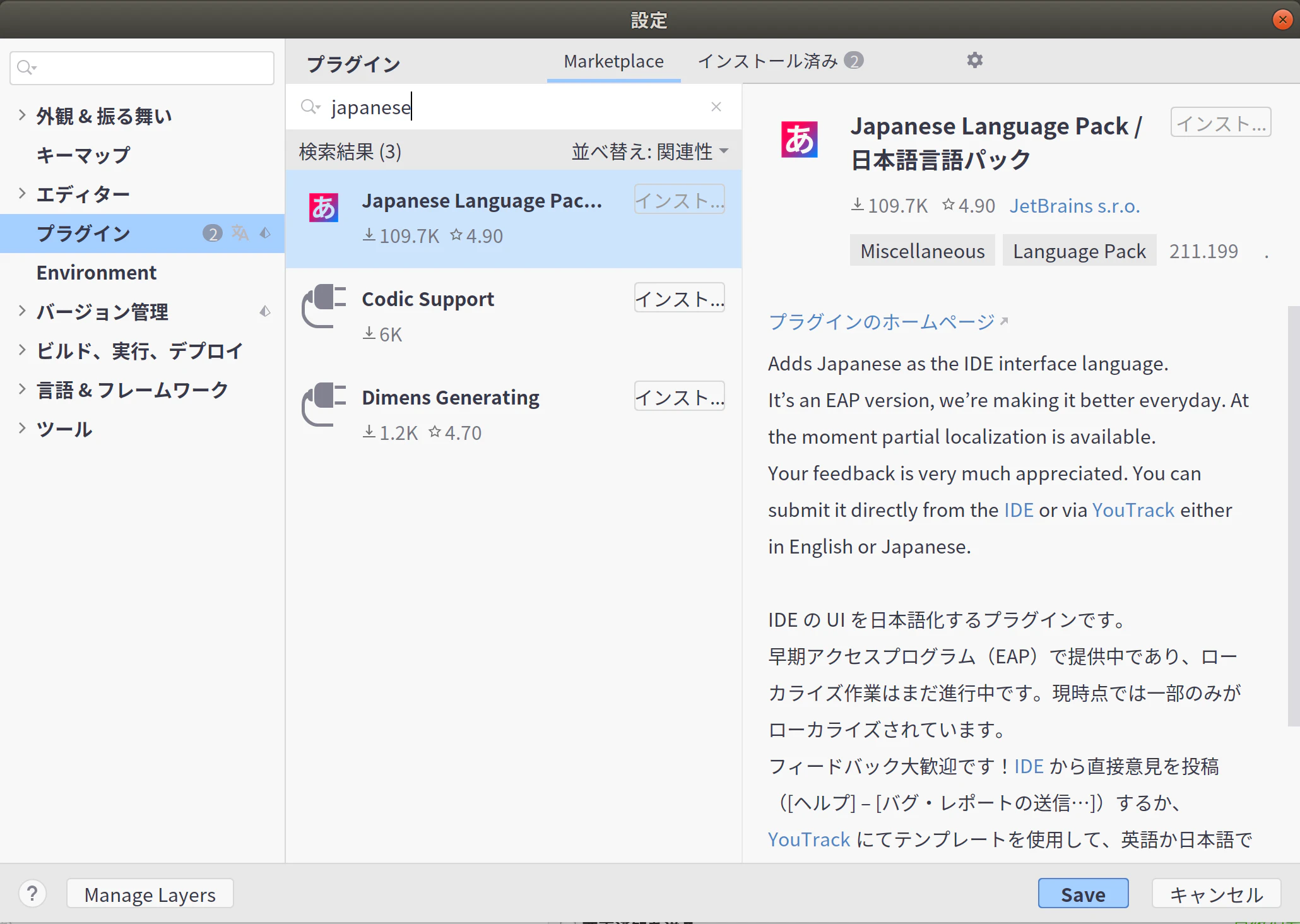The image size is (1300, 924).
Task: Expand the ツール tree node
Action: (x=22, y=429)
